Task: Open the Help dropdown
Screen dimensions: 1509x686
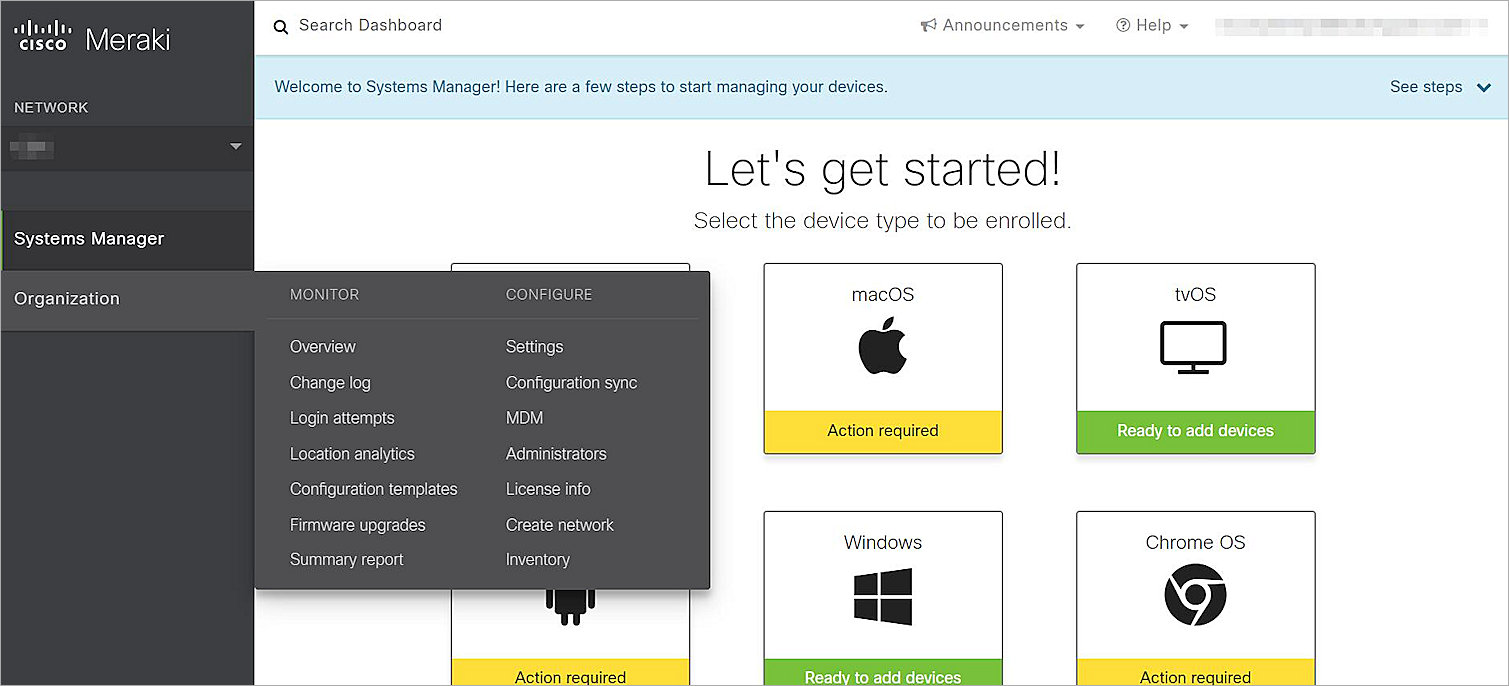Action: (x=1152, y=25)
